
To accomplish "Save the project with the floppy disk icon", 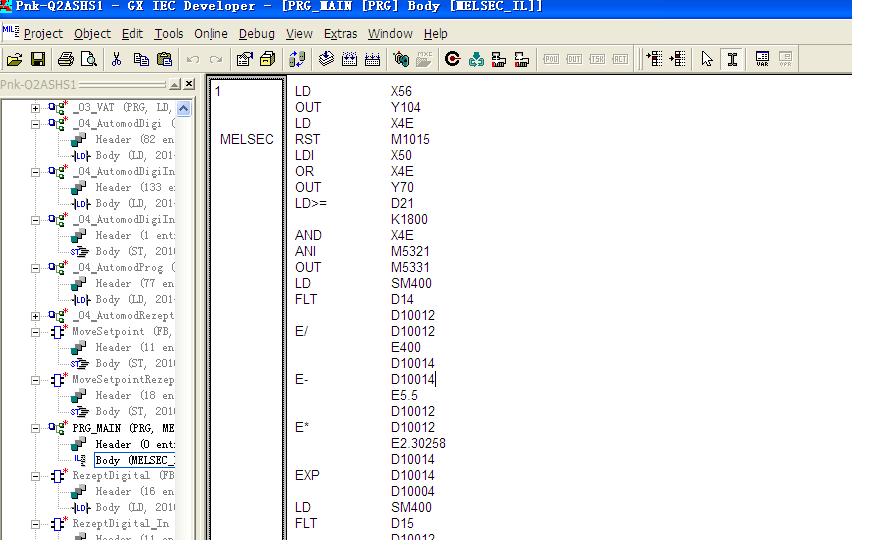I will pyautogui.click(x=38, y=60).
